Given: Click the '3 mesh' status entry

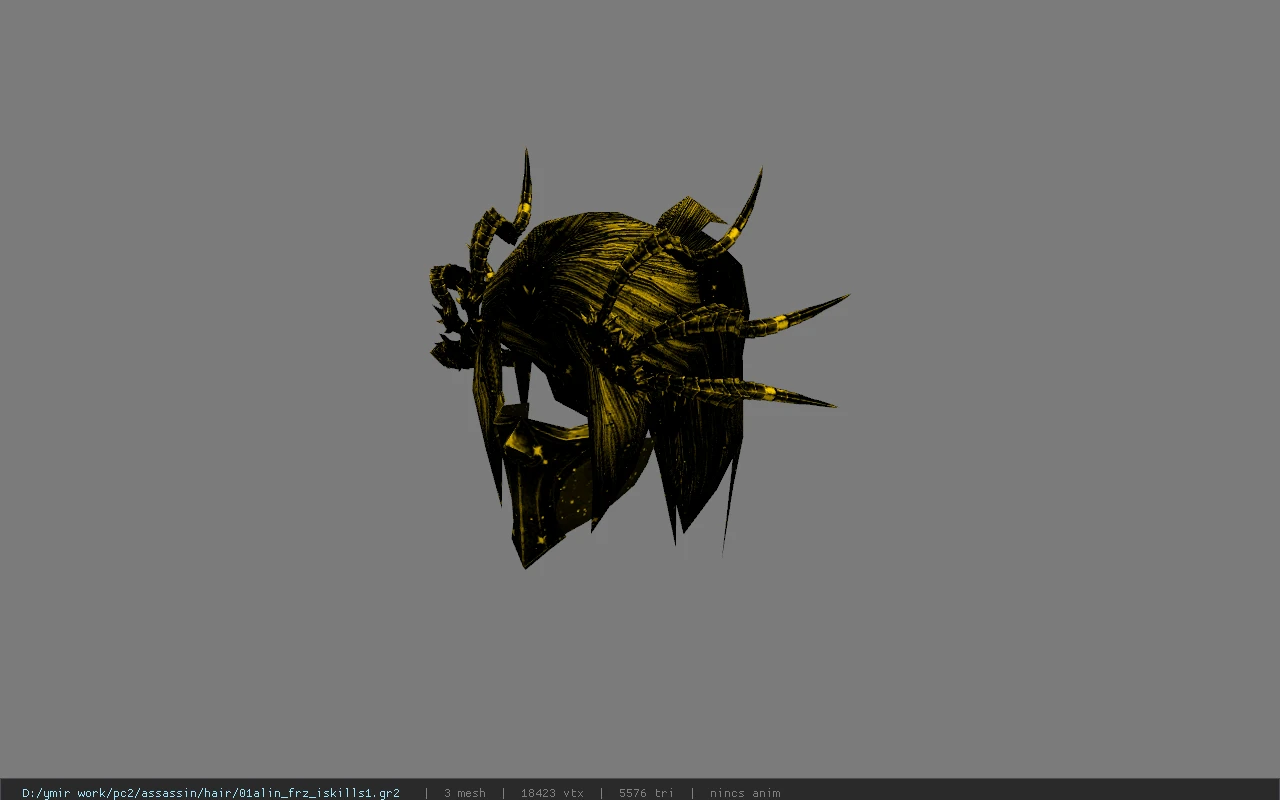Looking at the screenshot, I should click(465, 793).
